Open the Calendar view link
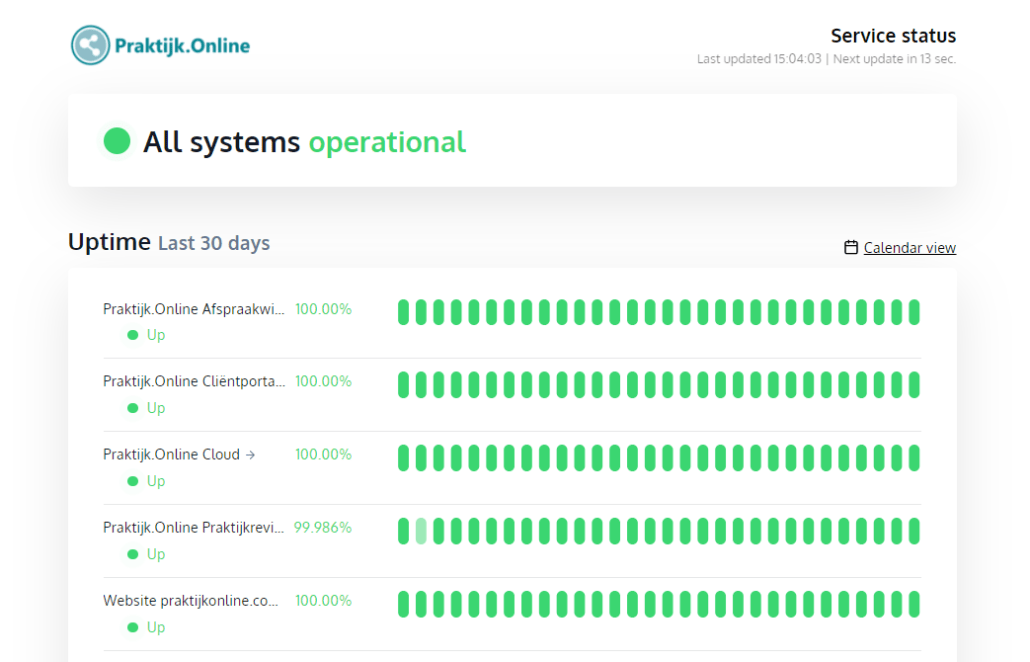The height and width of the screenshot is (662, 1030). 910,248
